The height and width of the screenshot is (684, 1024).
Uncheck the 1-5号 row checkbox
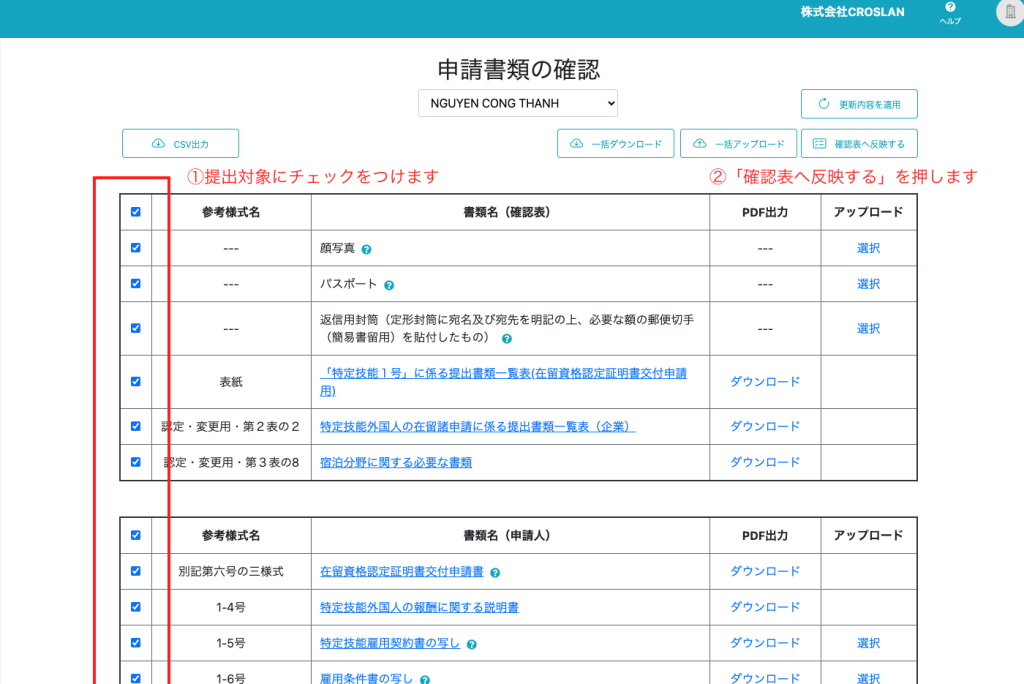(136, 643)
